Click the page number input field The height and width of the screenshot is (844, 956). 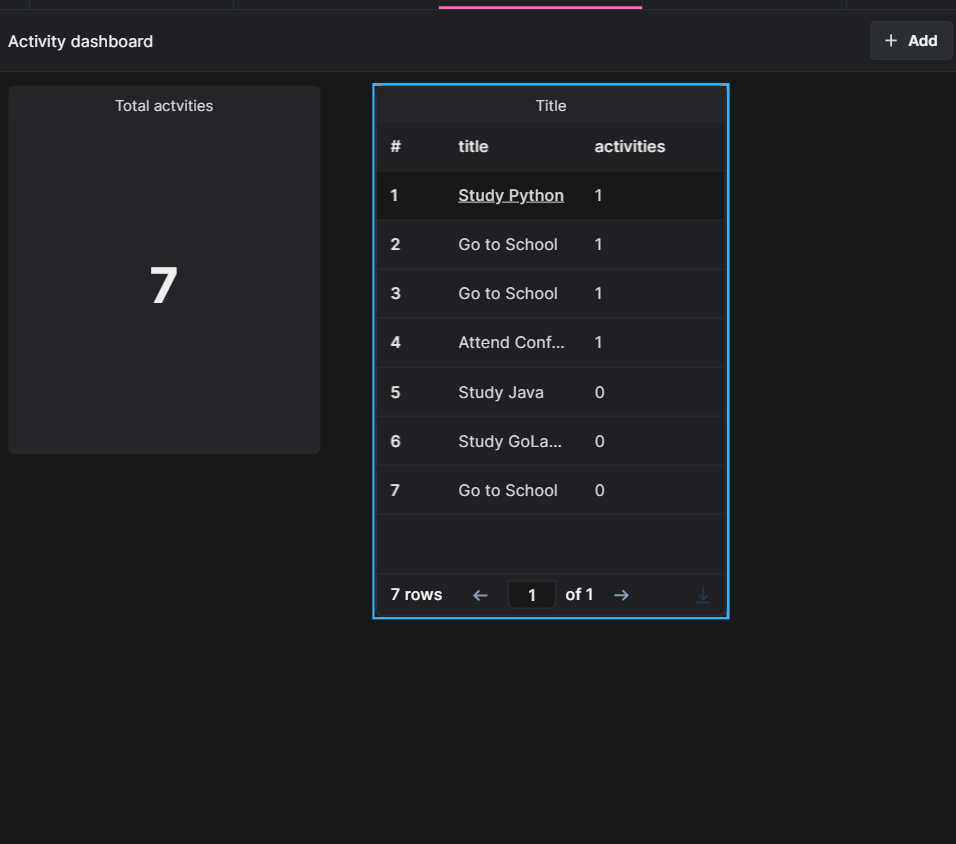click(532, 595)
